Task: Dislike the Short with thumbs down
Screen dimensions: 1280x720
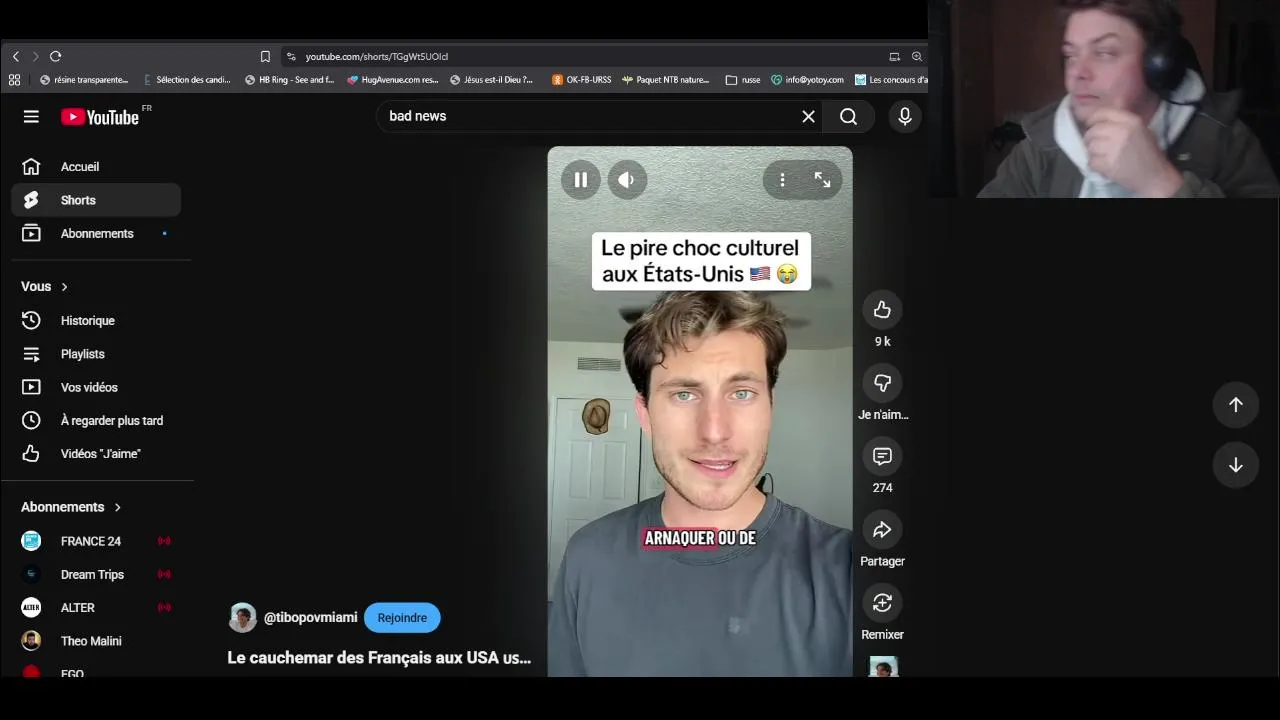Action: (882, 383)
